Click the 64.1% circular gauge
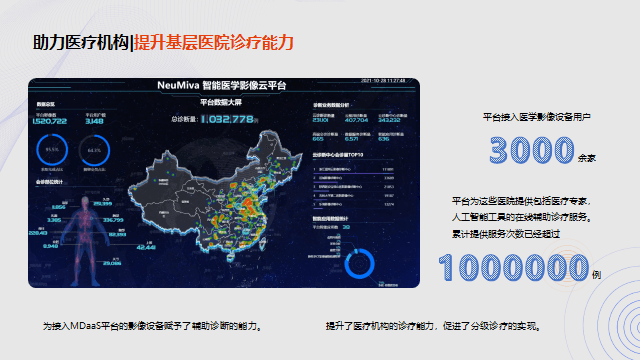The height and width of the screenshot is (360, 640). click(94, 150)
